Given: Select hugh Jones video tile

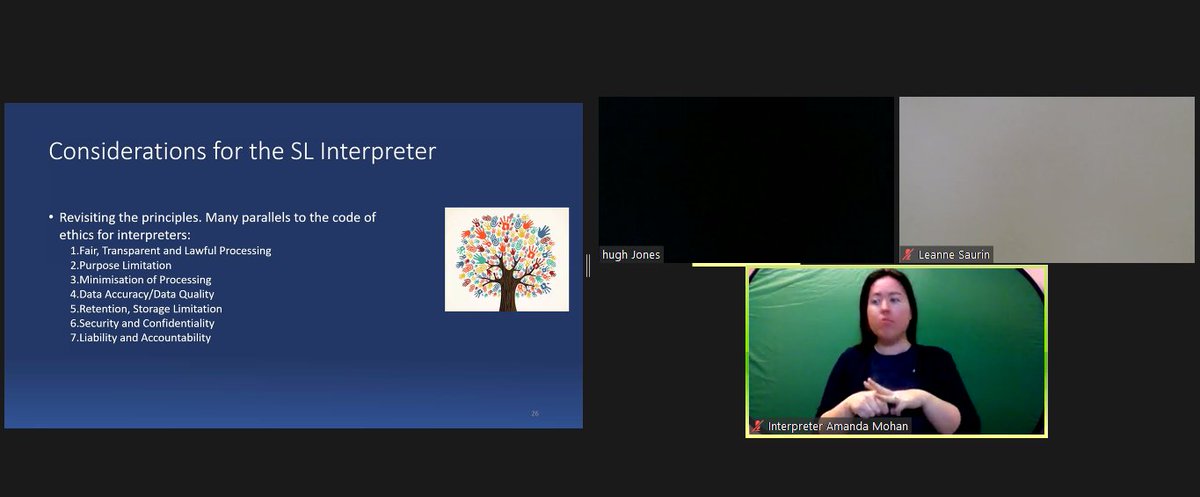Looking at the screenshot, I should point(746,180).
